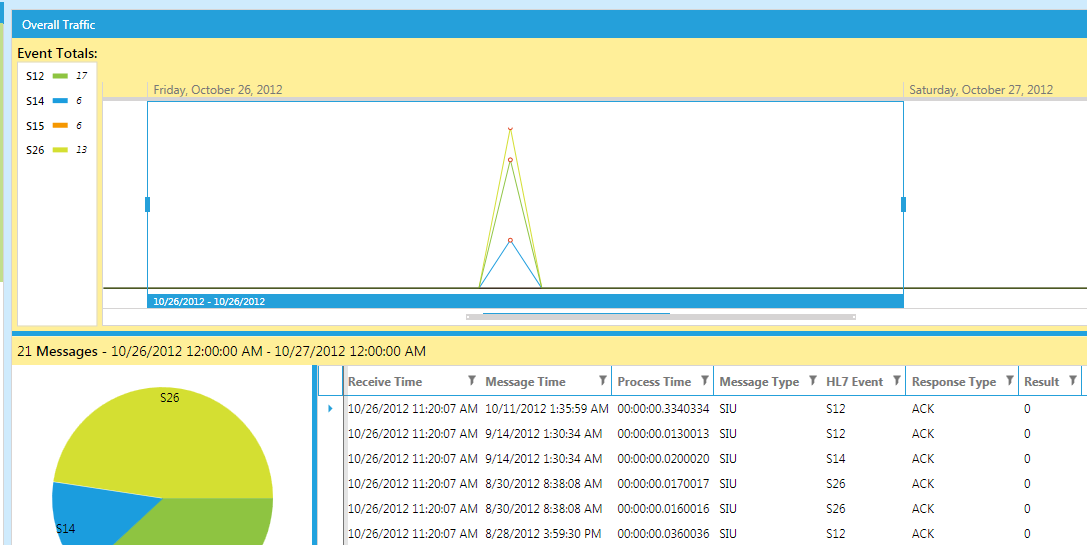Click the blue S14 peak data point
Viewport: 1087px width, 545px height.
pos(510,241)
